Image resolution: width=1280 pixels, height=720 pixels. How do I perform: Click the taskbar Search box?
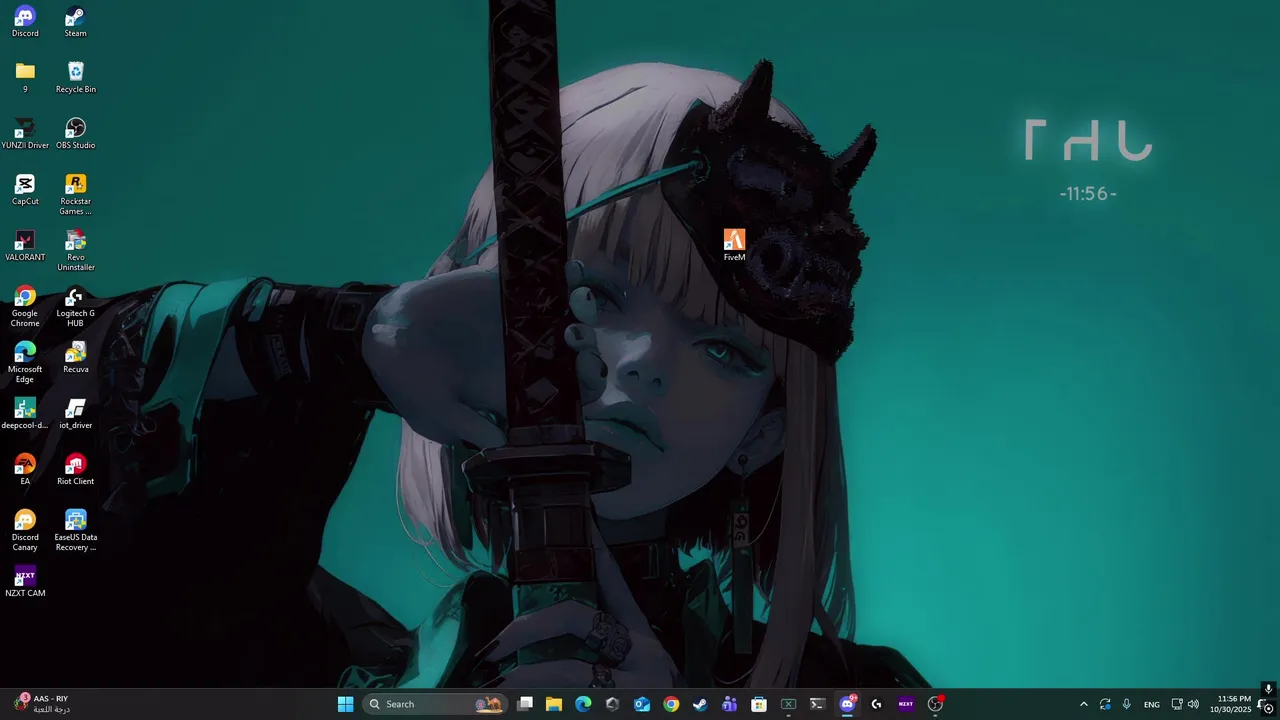pos(435,704)
